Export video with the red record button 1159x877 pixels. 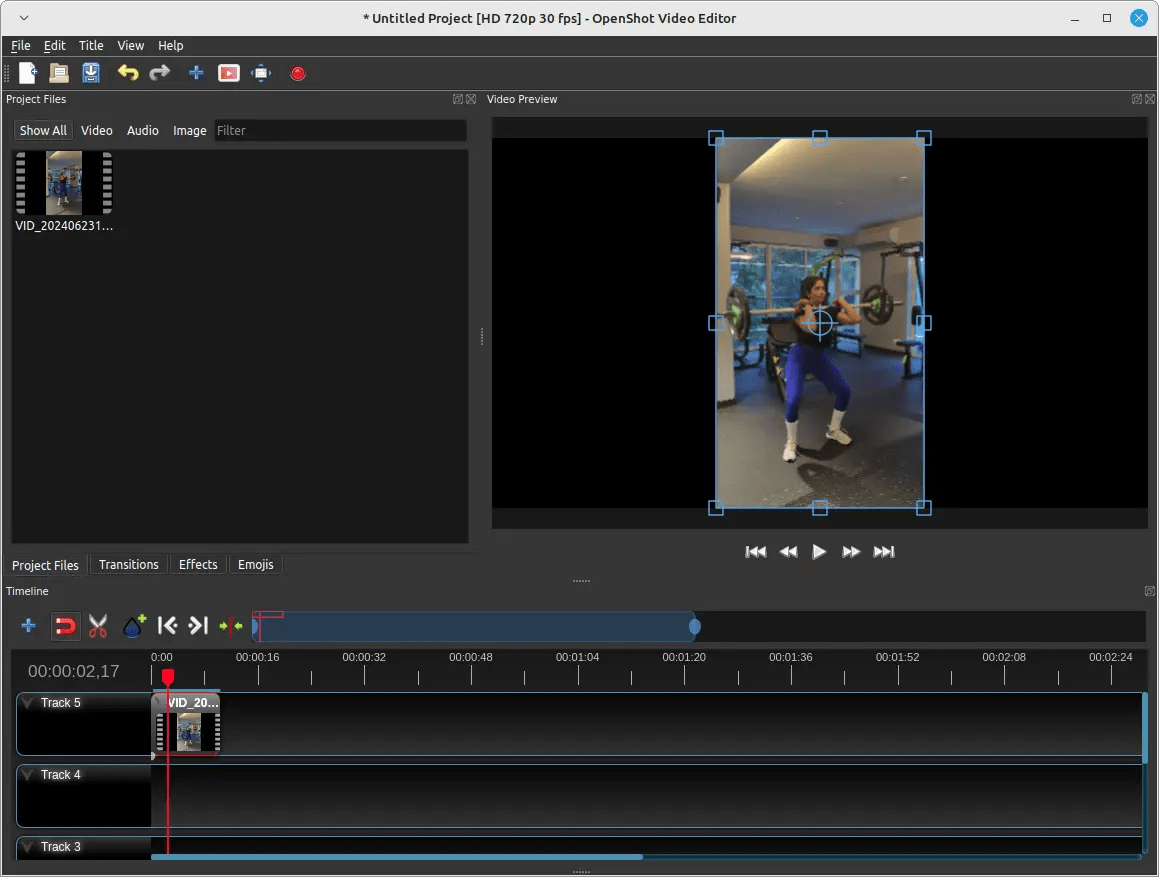pyautogui.click(x=298, y=73)
